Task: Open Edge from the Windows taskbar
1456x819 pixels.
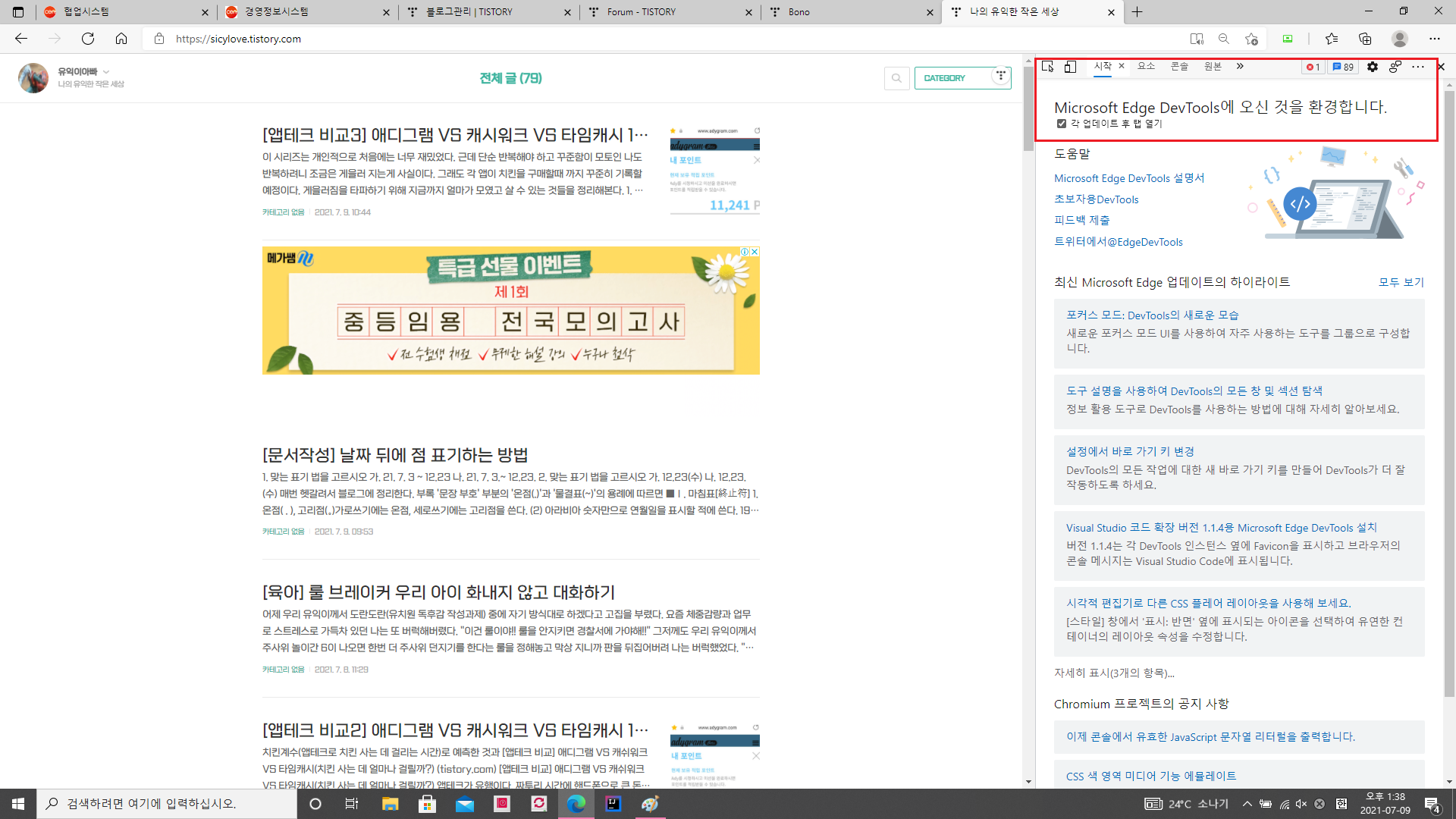Action: pyautogui.click(x=576, y=804)
